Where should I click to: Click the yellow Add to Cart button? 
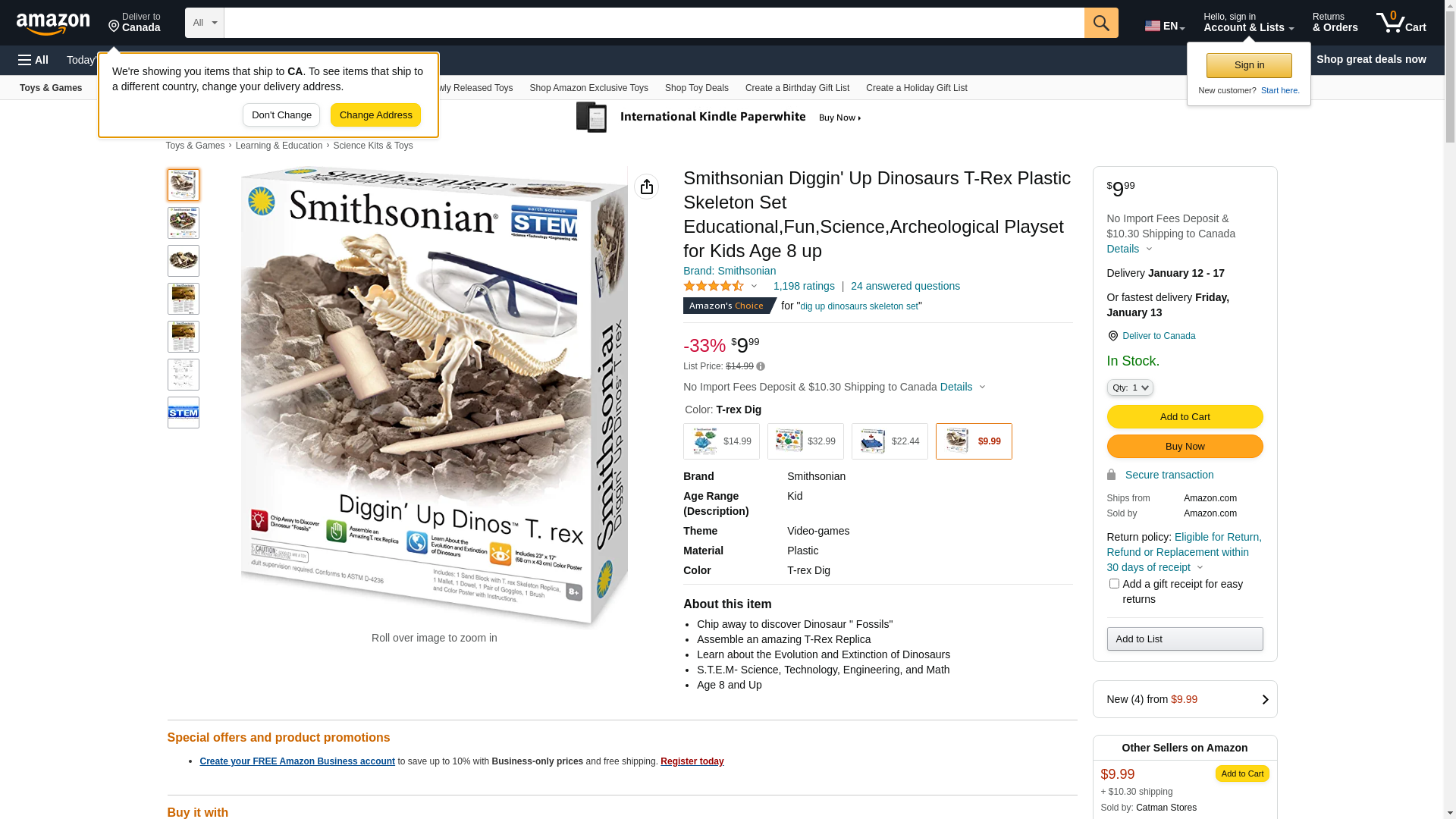(1185, 416)
